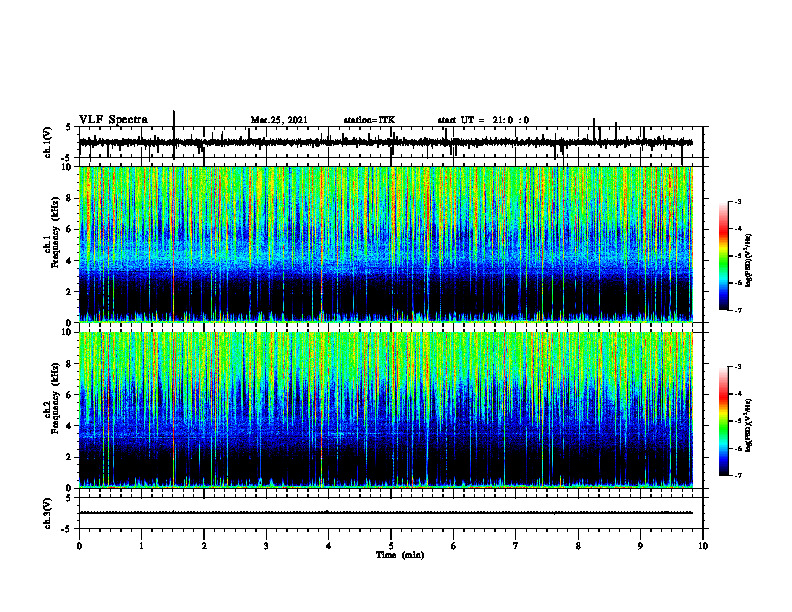
Task: Click the "ch.3(V)" waveform axis label
Action: 47,513
